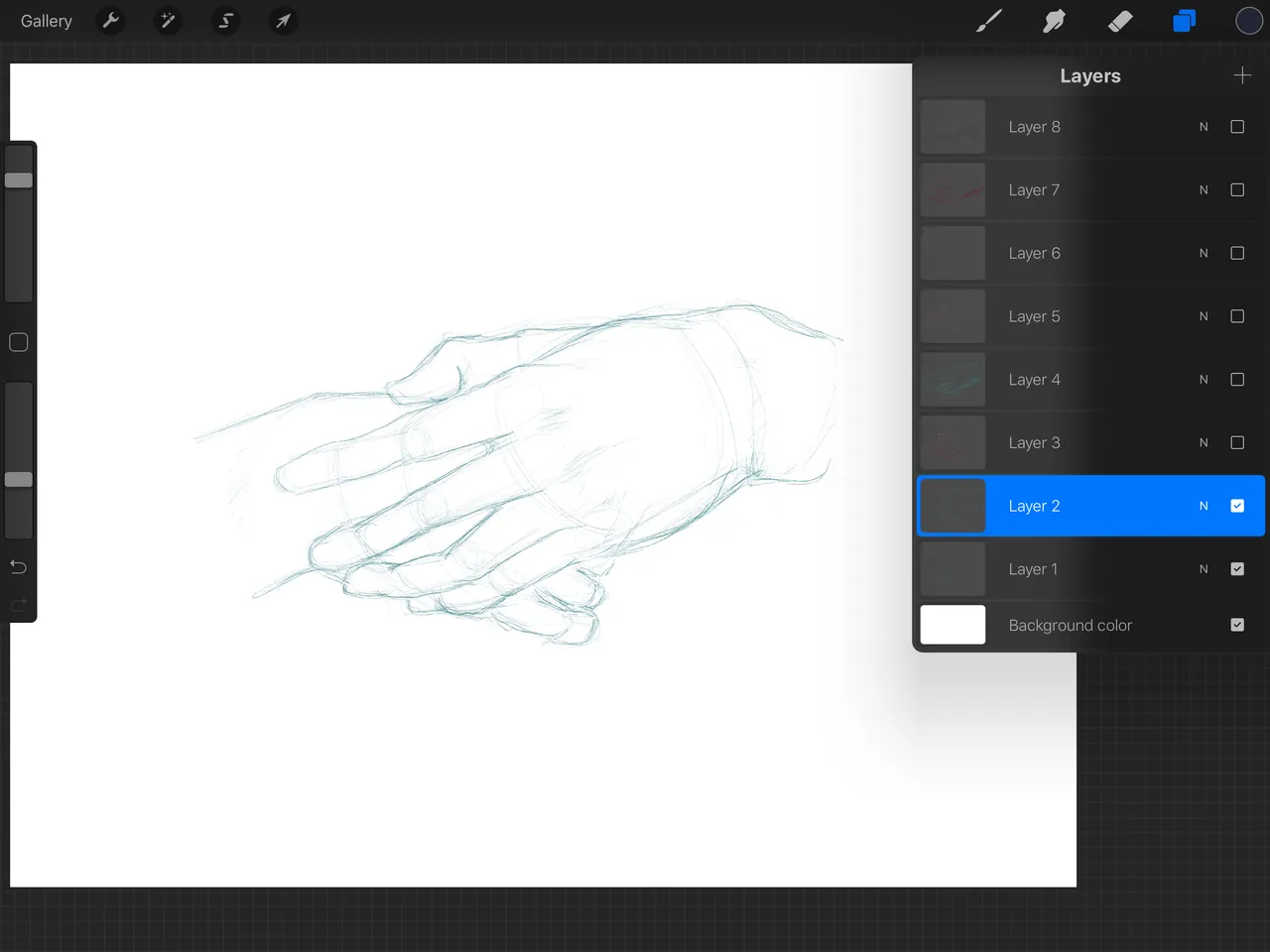
Task: Open blend mode N for Layer 5
Action: [1204, 316]
